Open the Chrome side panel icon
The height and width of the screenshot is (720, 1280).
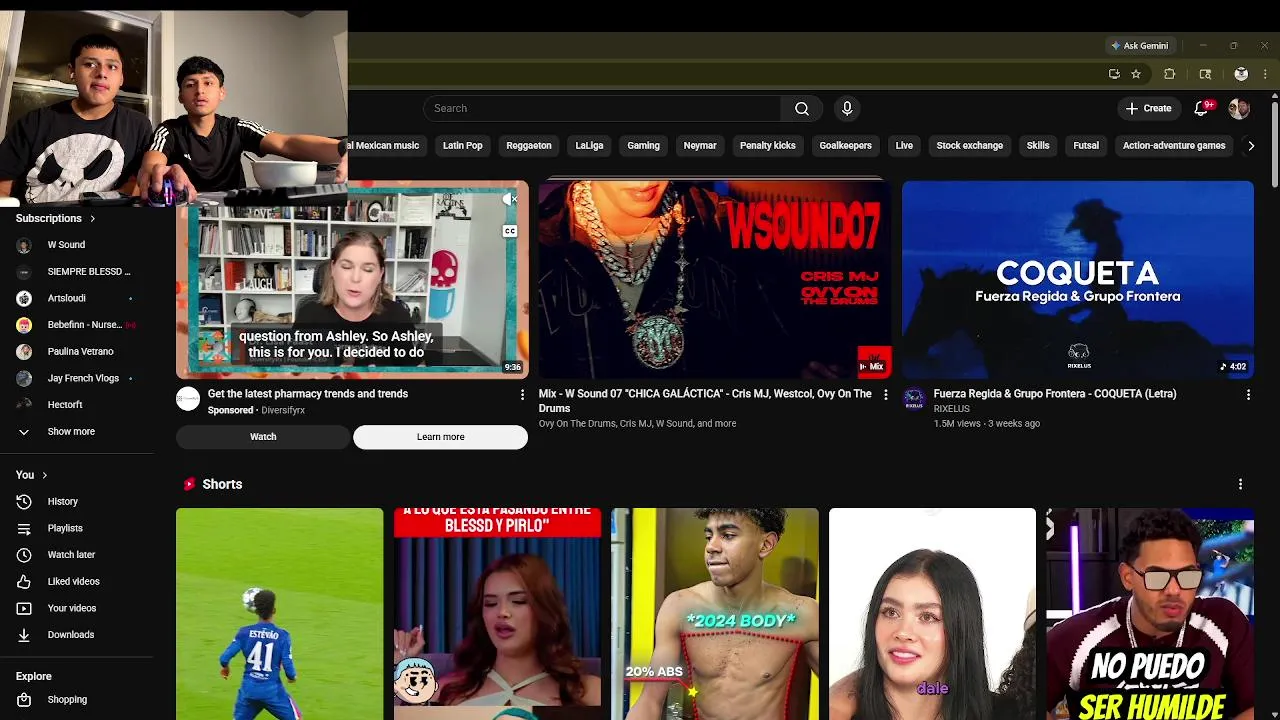point(1205,74)
